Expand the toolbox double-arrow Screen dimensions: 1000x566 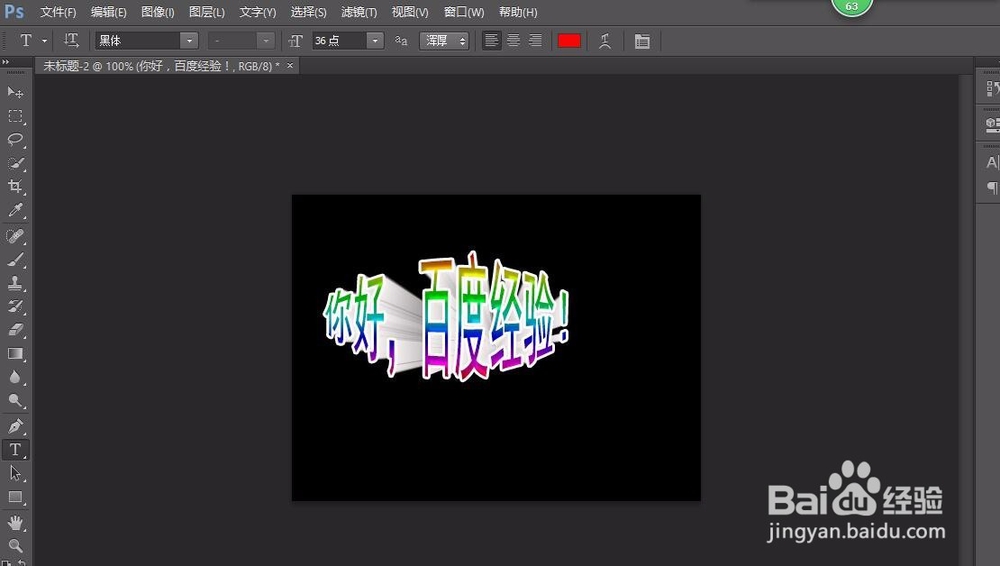[6, 62]
